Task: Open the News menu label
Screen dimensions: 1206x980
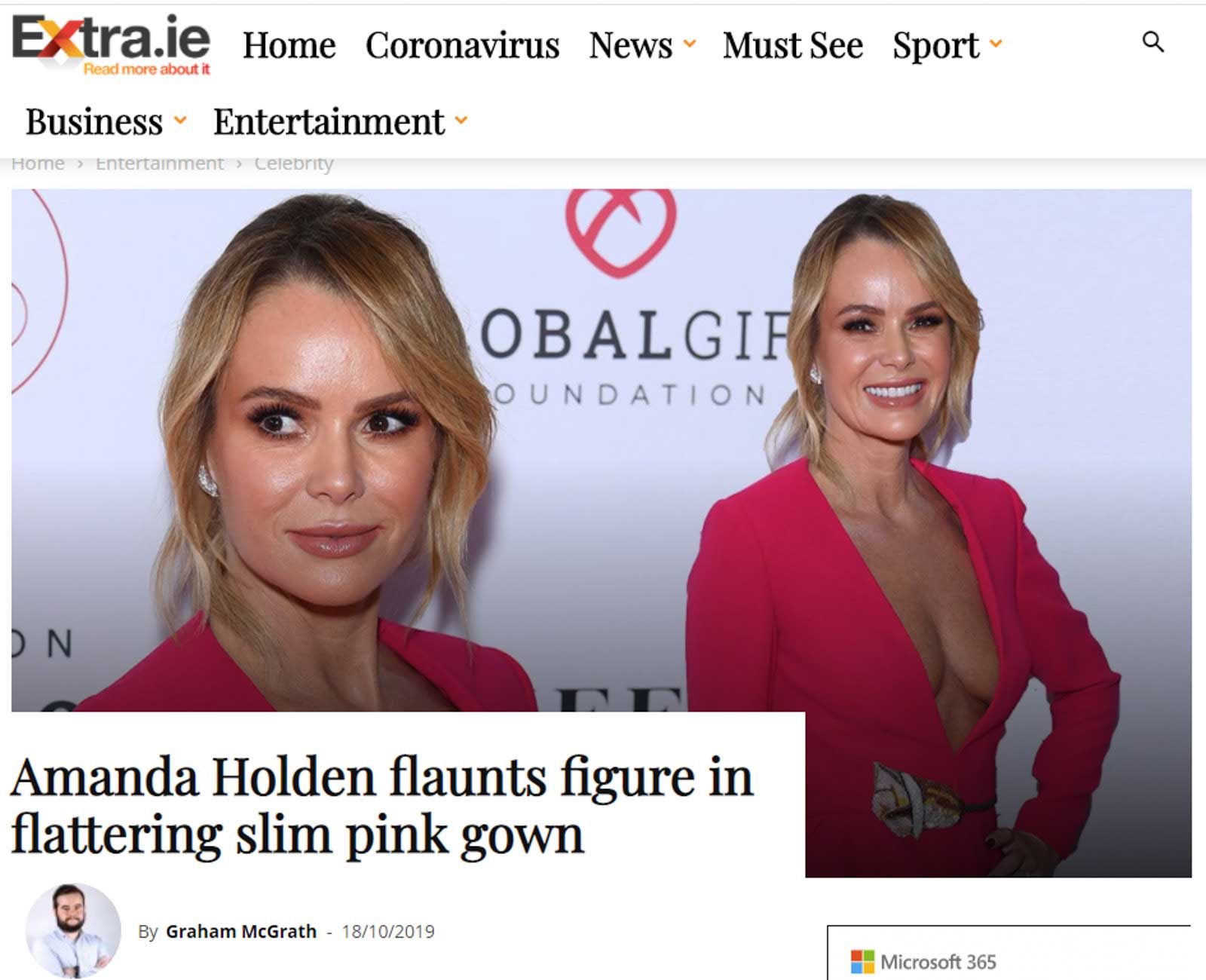Action: [631, 45]
